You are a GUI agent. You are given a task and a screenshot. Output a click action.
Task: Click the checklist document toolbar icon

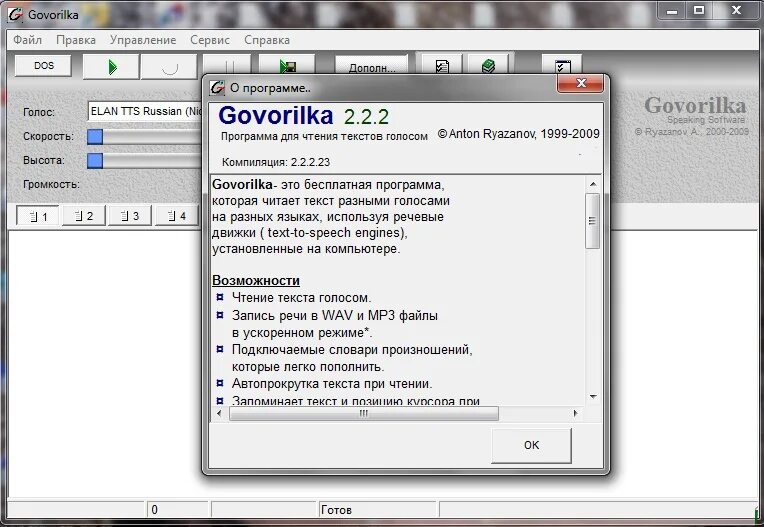(442, 65)
